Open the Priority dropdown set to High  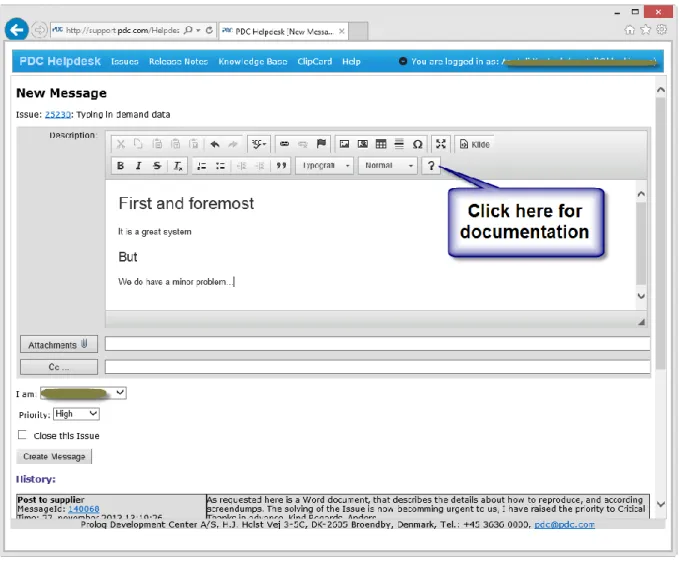(x=76, y=414)
